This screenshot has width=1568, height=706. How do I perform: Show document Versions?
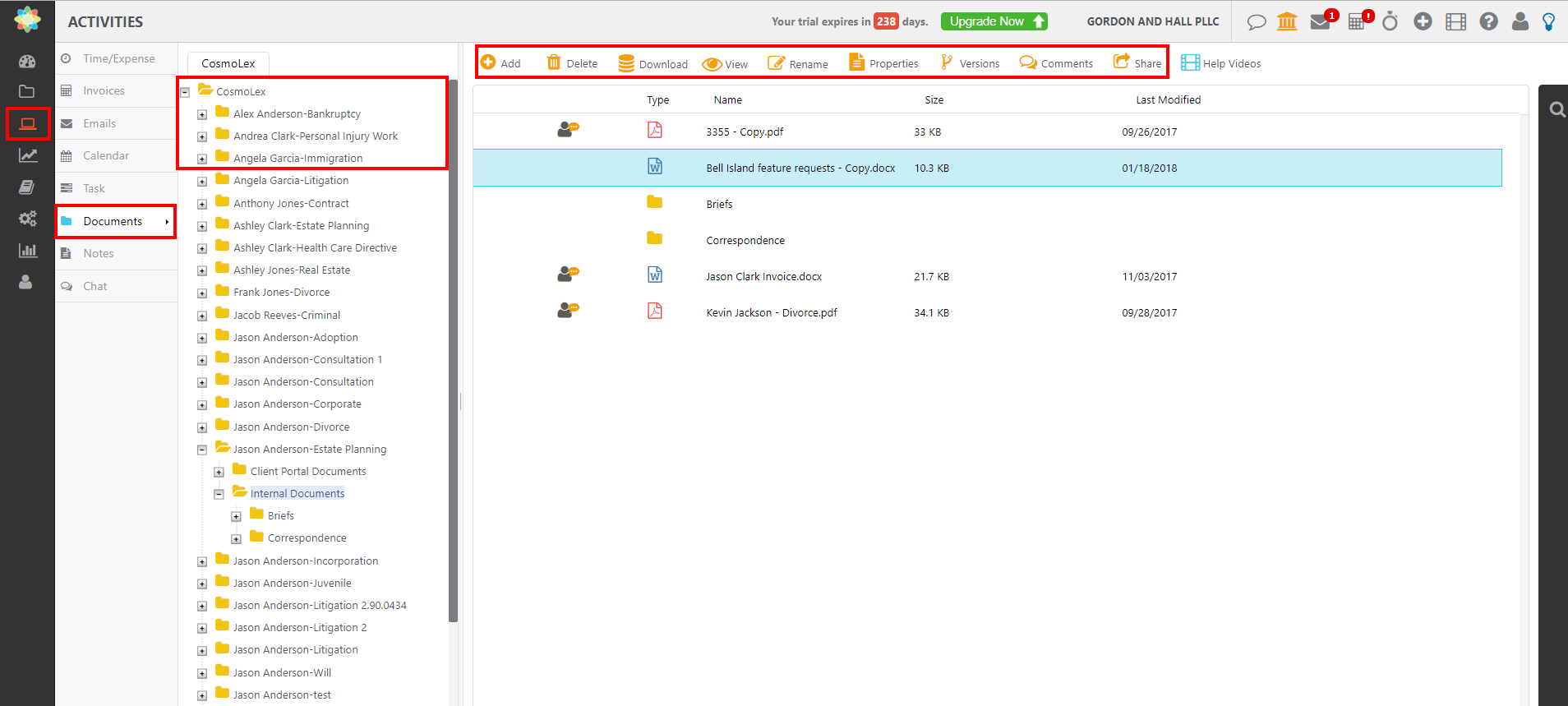pos(971,63)
